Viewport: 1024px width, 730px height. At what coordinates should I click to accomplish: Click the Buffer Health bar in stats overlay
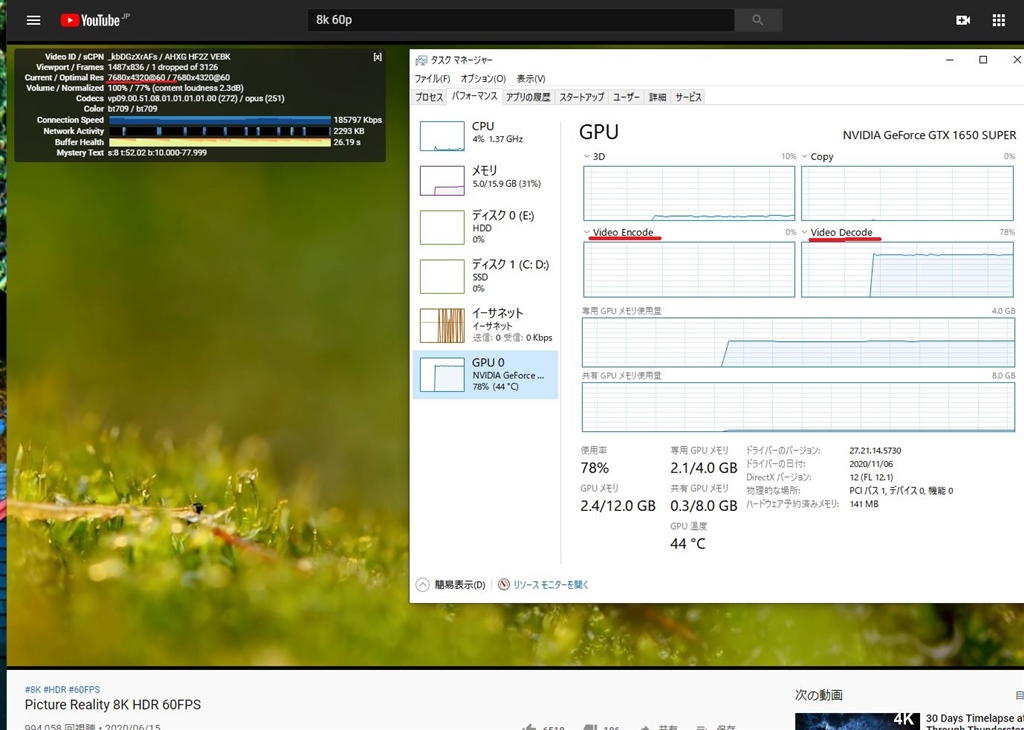pos(219,142)
